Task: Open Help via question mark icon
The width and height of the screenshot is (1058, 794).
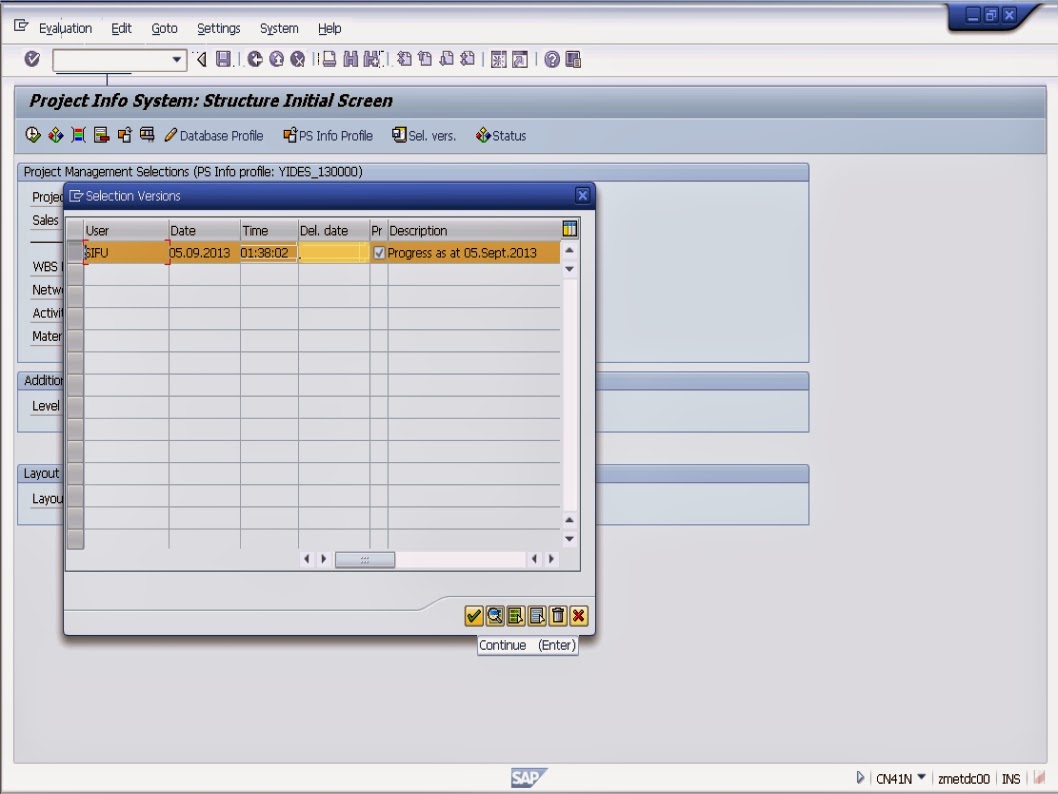Action: pos(552,59)
